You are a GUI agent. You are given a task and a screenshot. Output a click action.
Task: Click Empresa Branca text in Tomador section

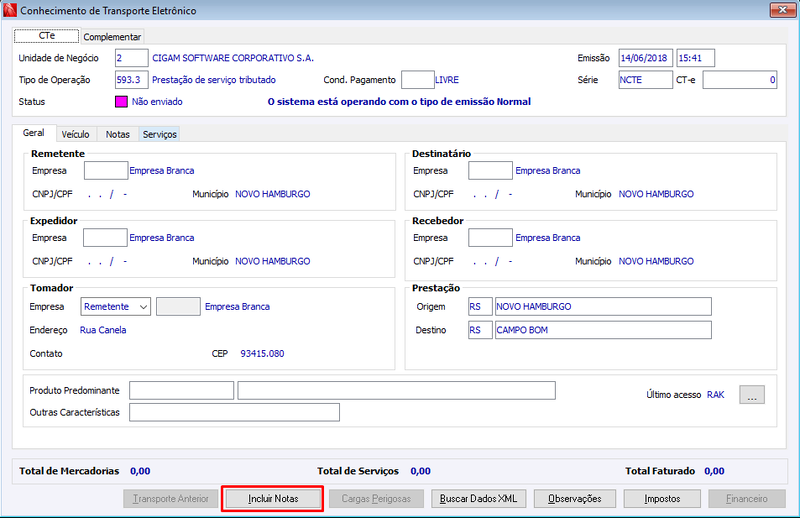click(x=237, y=307)
